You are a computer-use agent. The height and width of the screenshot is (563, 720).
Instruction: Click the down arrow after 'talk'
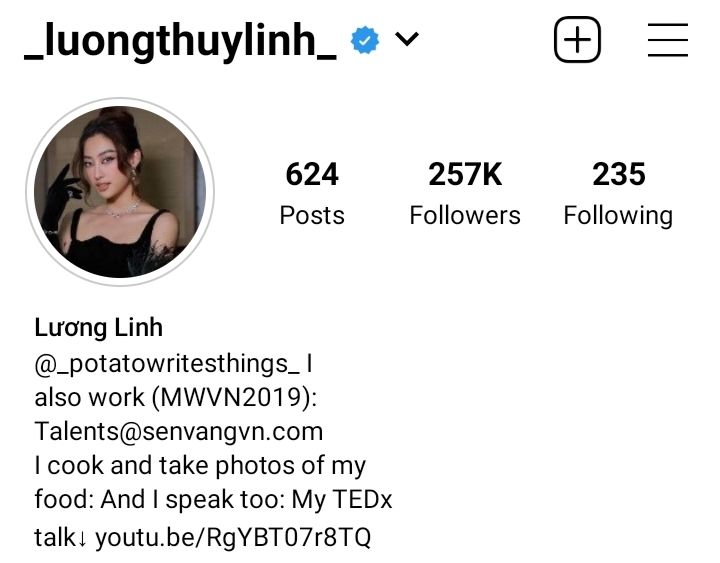click(x=82, y=539)
